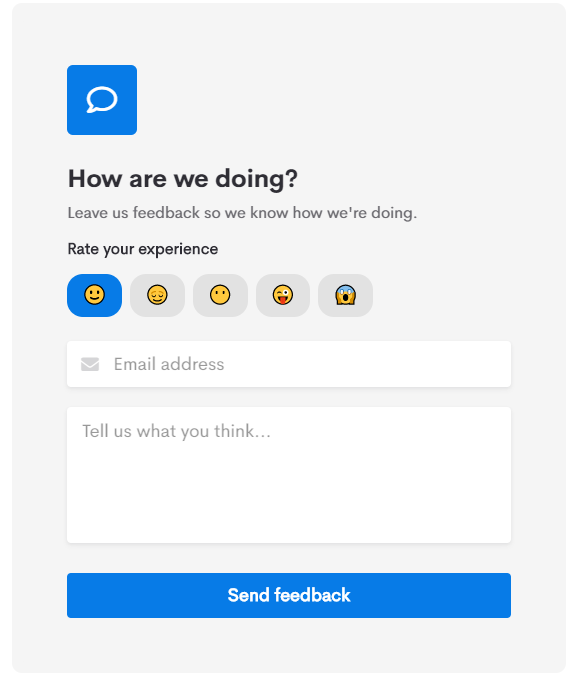
Task: Choose the relieved face emoji
Action: (x=157, y=295)
